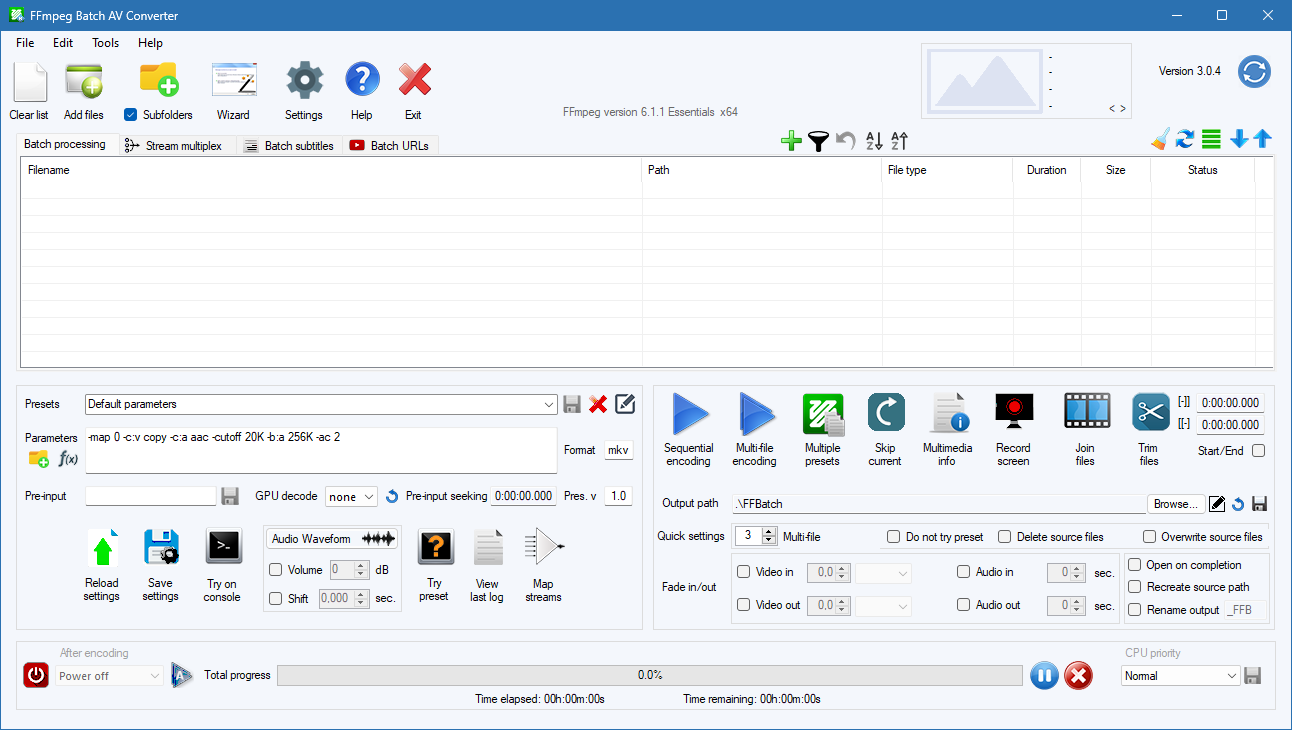
Task: Toggle the Subfolders checkbox
Action: (130, 115)
